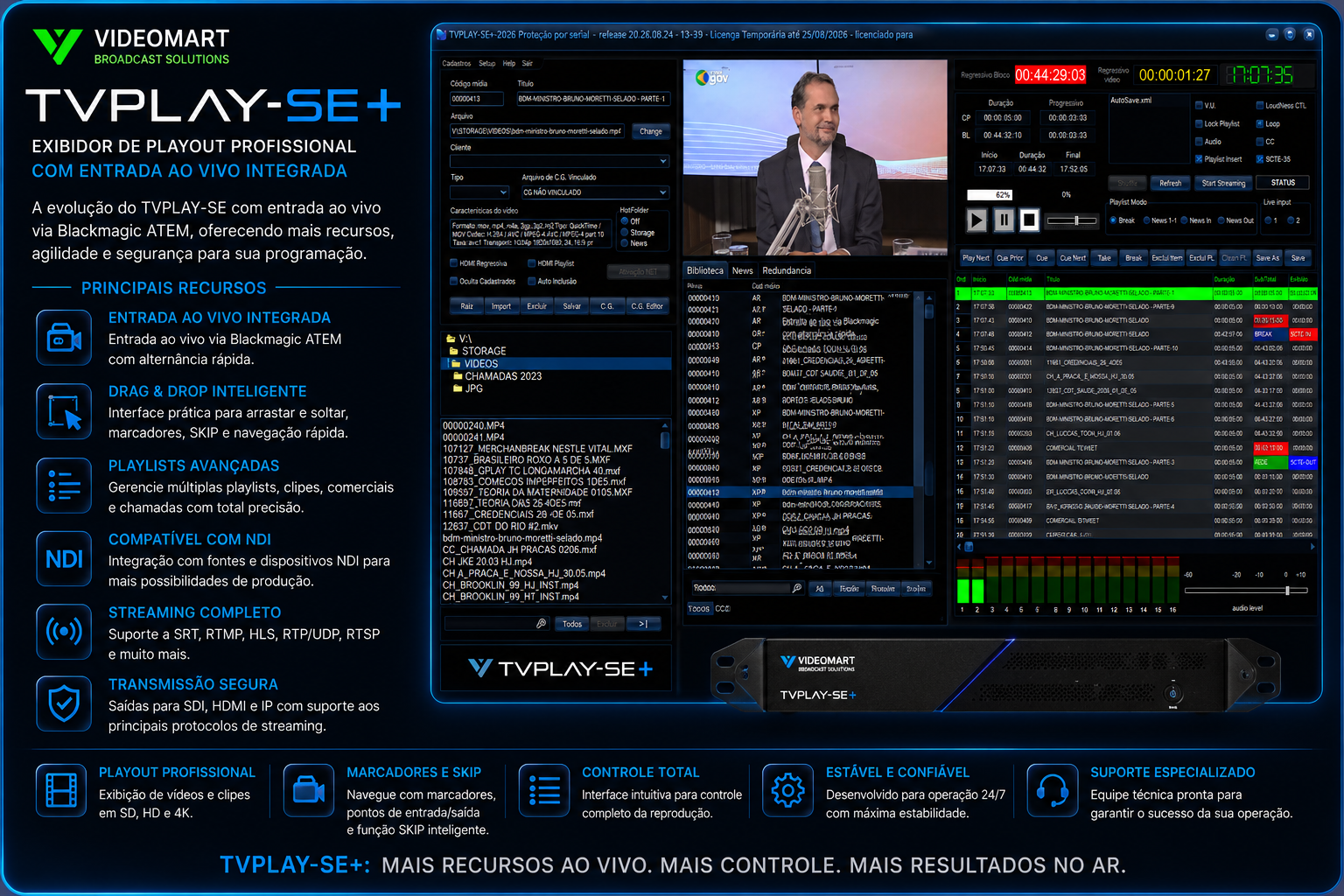Click the Salvar button

point(572,306)
